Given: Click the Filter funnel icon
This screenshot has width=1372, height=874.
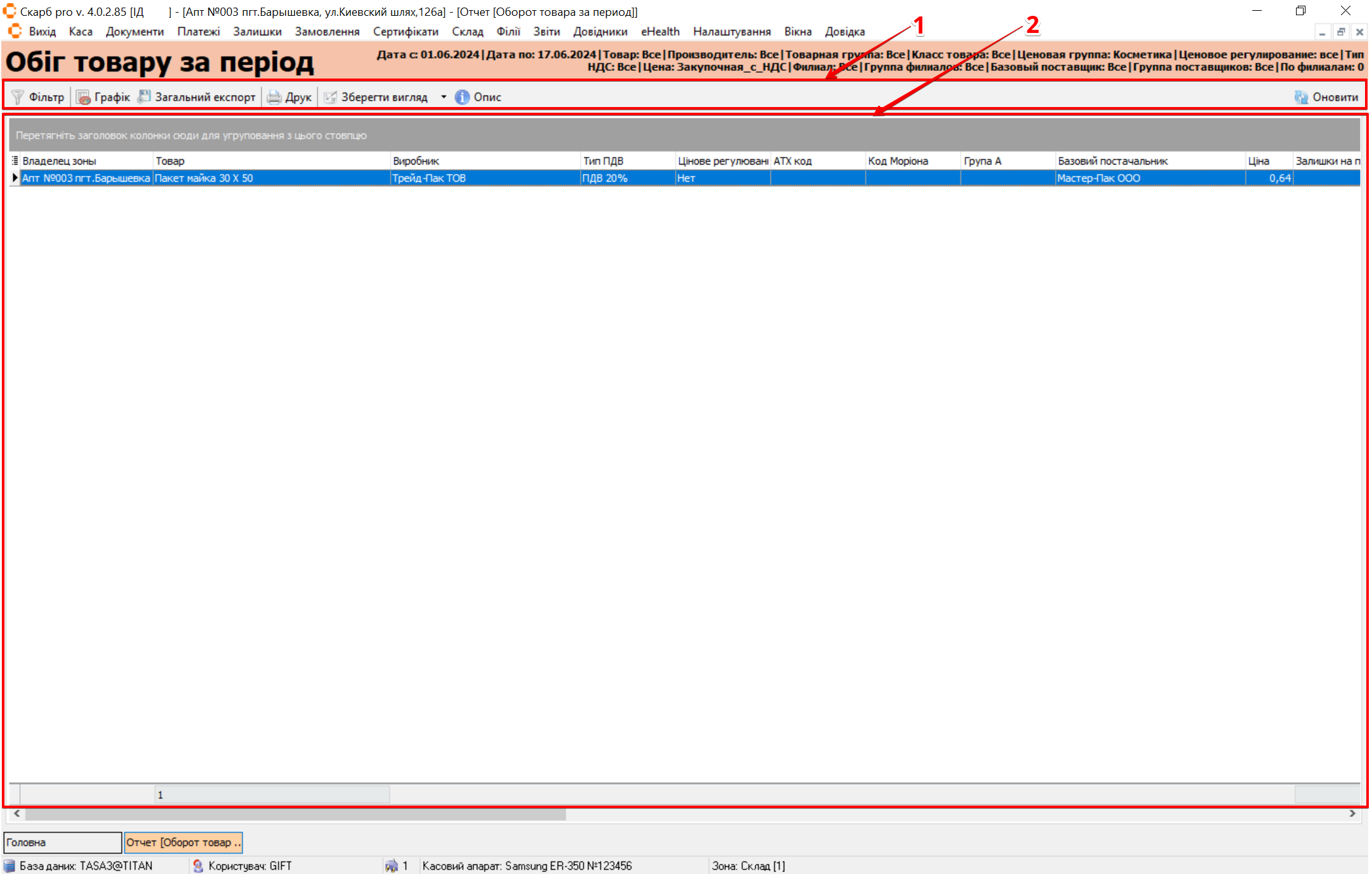Looking at the screenshot, I should tap(18, 97).
